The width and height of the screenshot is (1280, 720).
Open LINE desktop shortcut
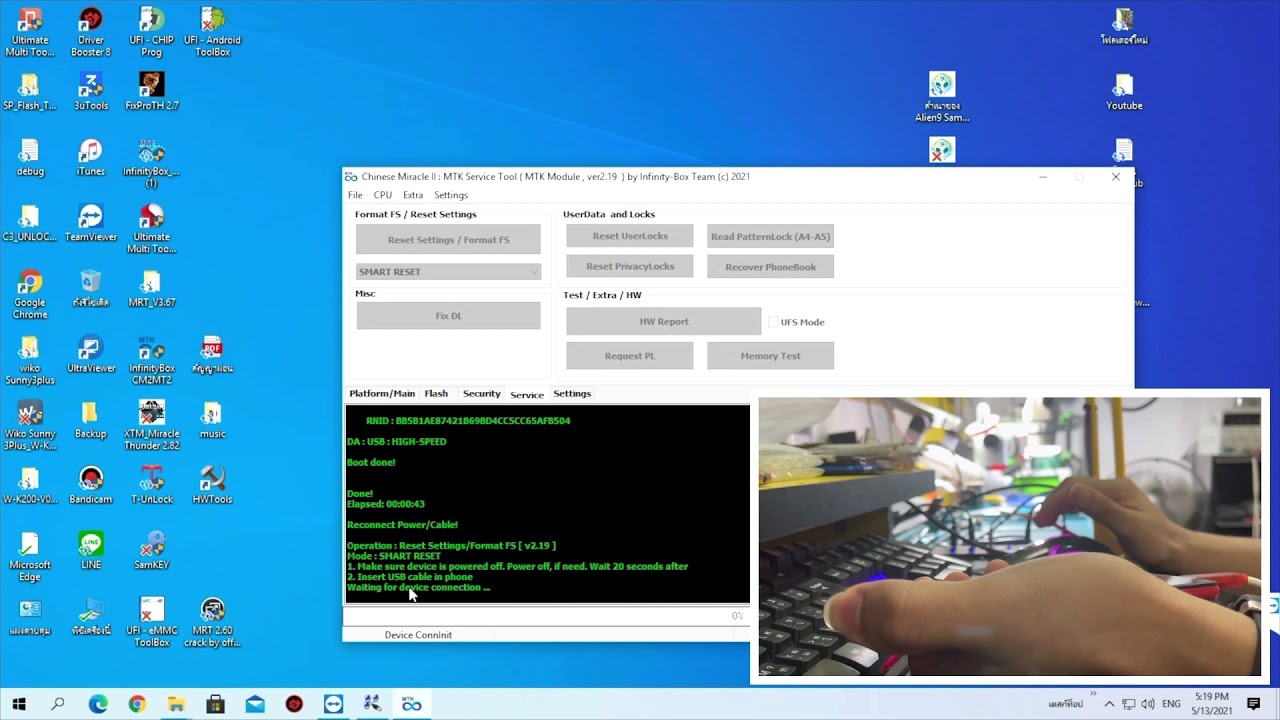(x=91, y=551)
